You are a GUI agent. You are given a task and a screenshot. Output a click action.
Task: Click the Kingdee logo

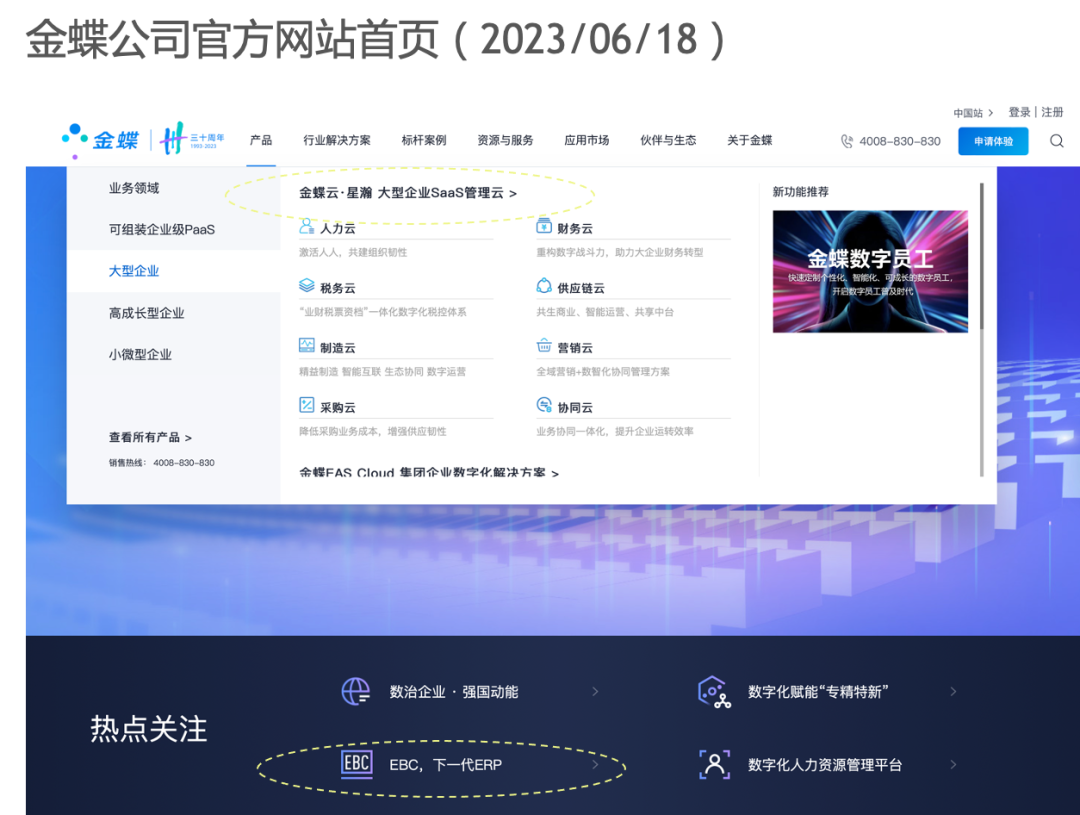click(x=101, y=141)
